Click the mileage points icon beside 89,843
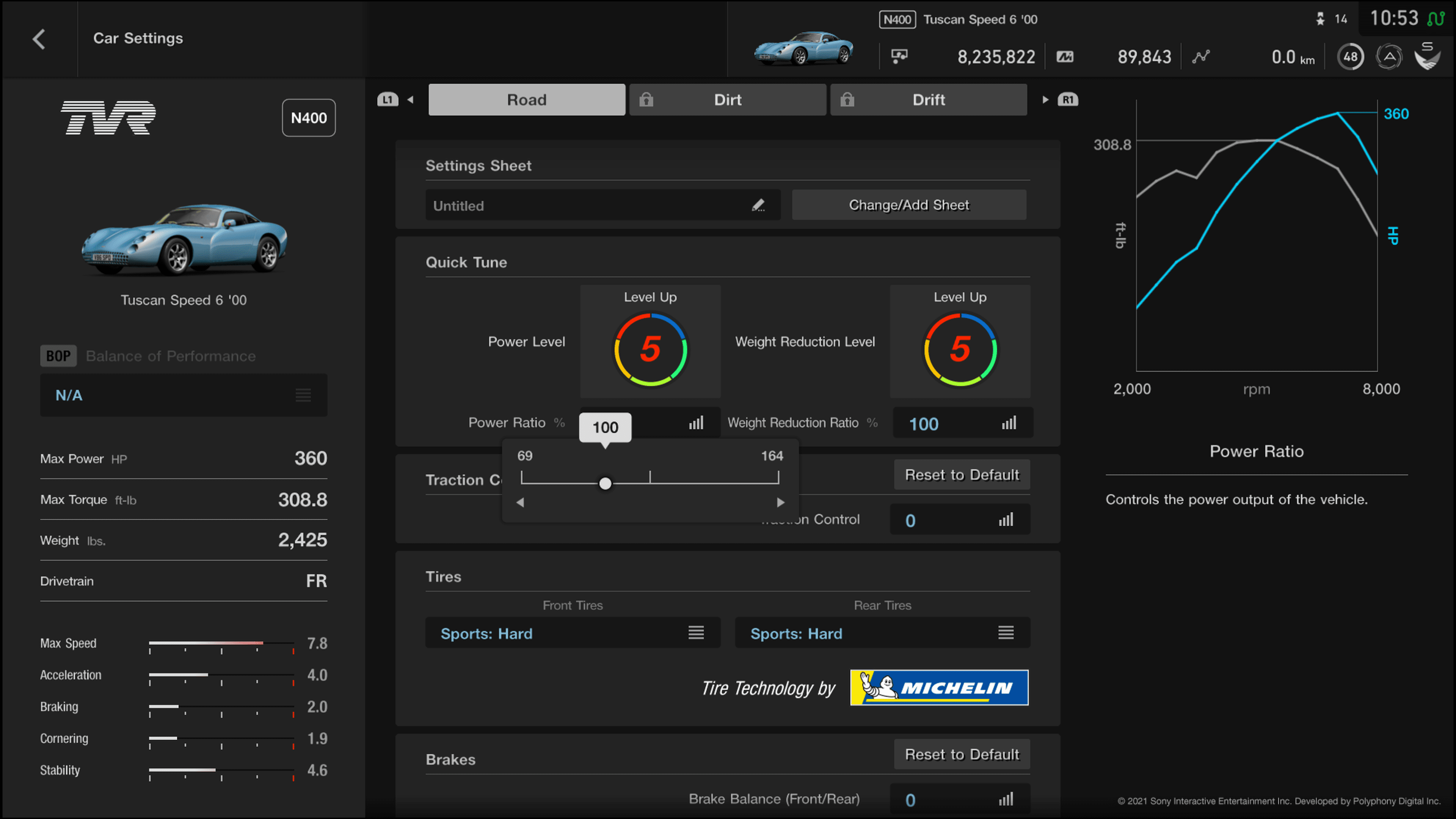 (1065, 56)
